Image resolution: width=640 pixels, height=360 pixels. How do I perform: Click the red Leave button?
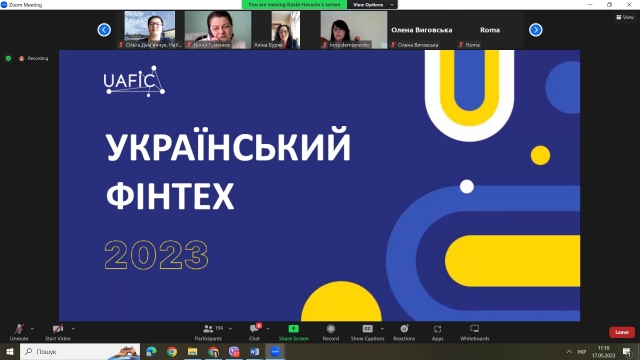622,332
